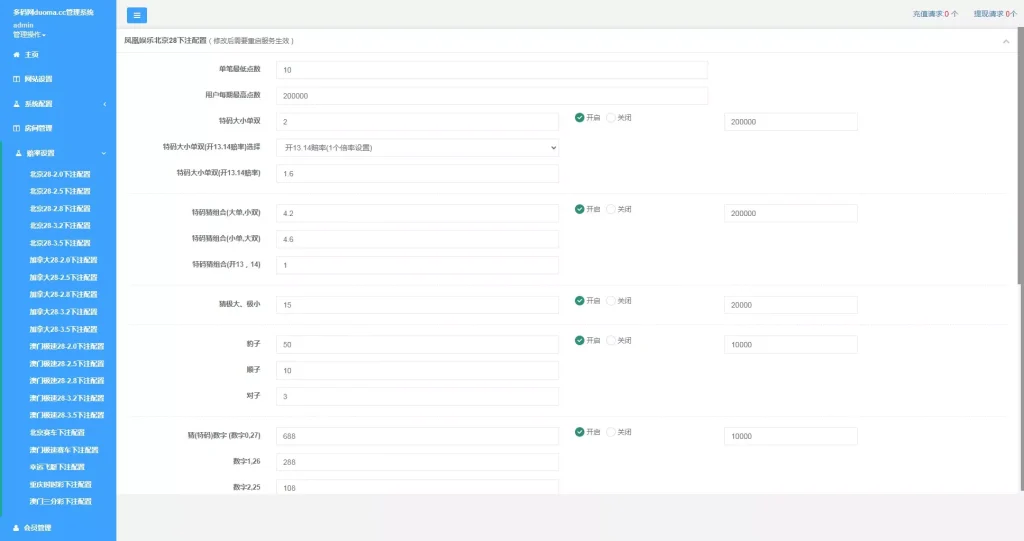Select 开启 radio for 猜极大、极小
Image resolution: width=1024 pixels, height=541 pixels.
(x=580, y=301)
